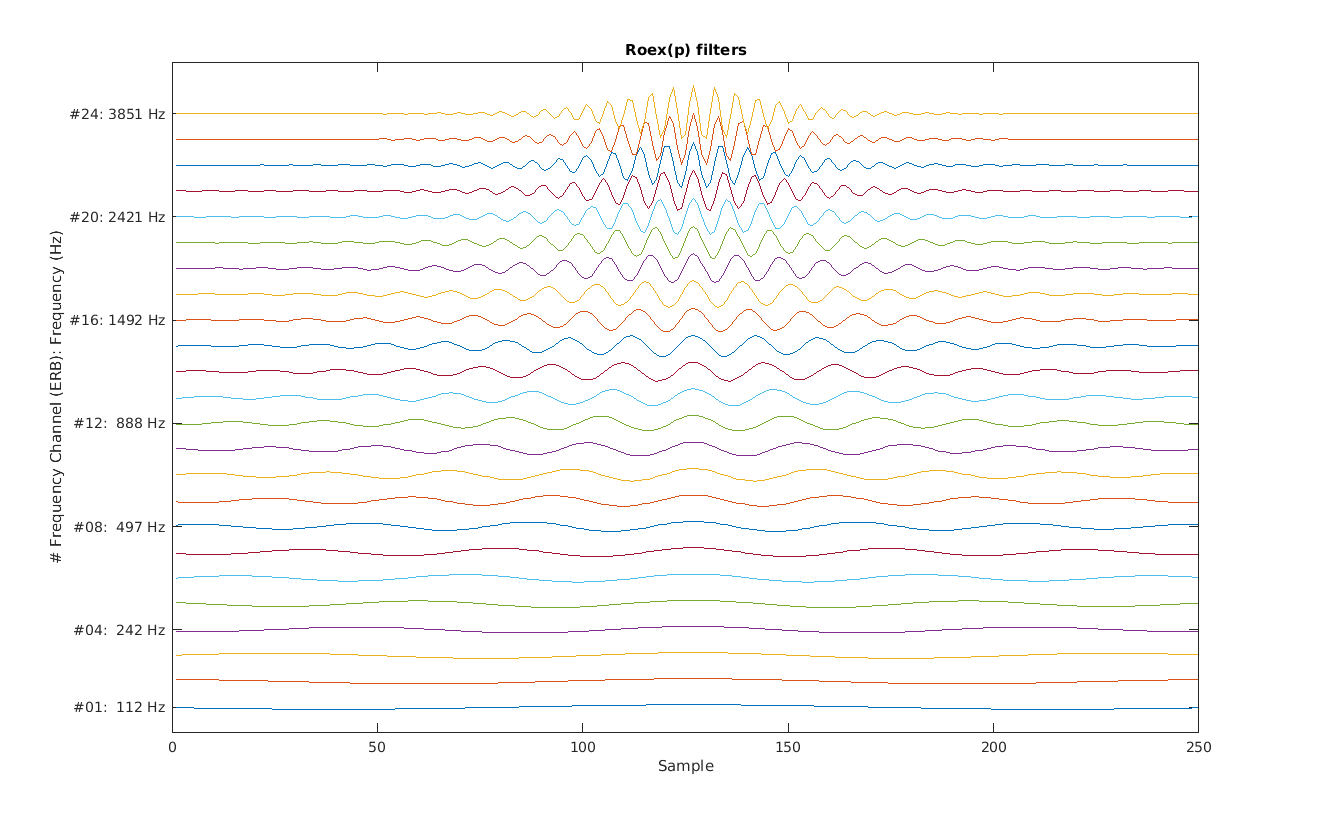Click x-axis tick label "250"

pos(1198,747)
